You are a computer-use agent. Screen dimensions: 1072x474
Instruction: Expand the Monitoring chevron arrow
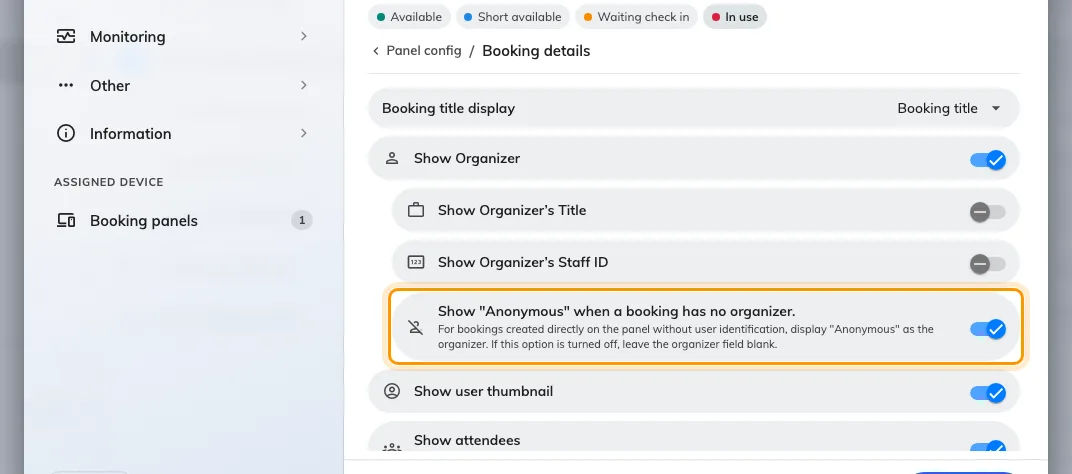click(304, 36)
